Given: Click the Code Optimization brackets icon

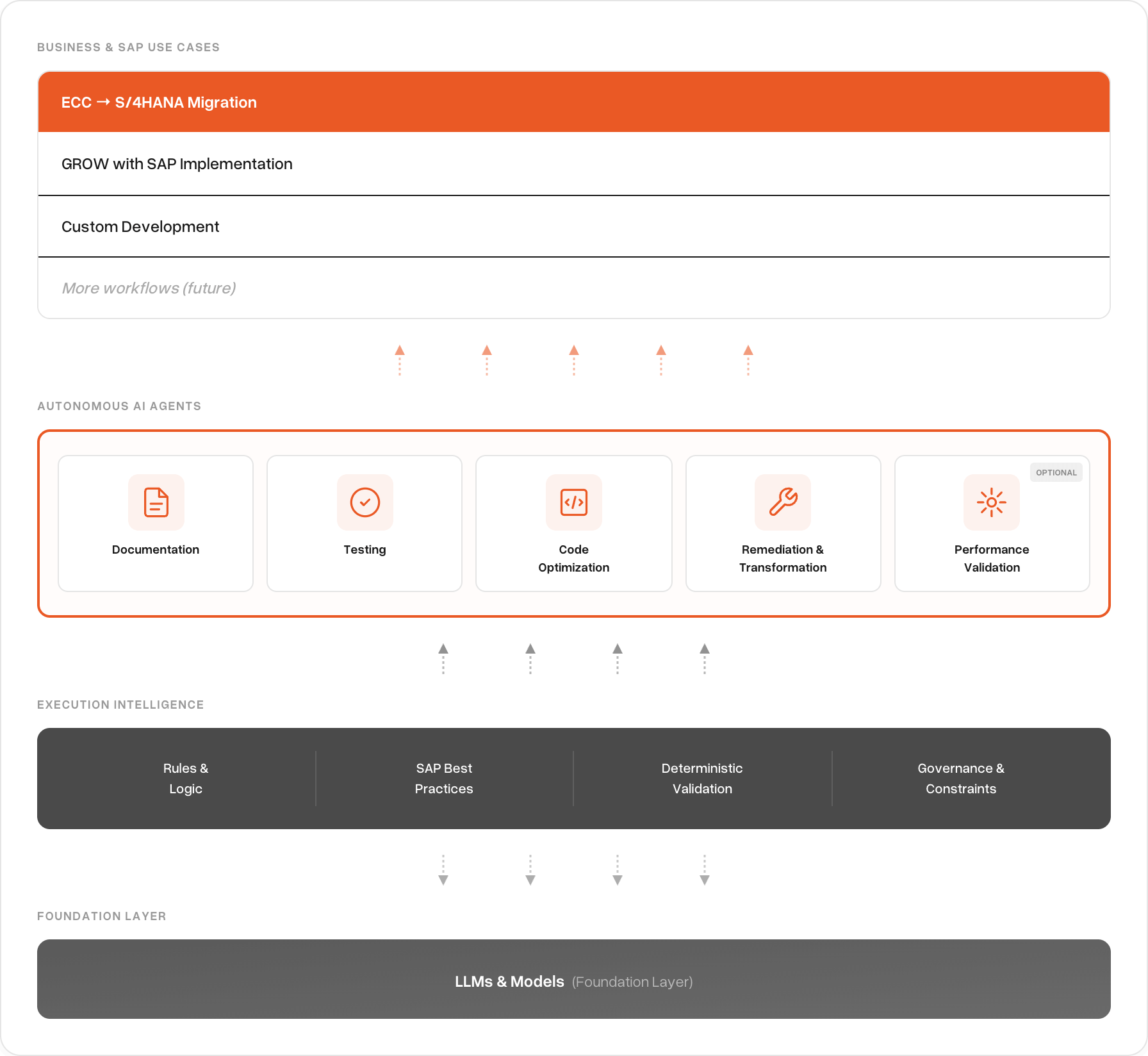Looking at the screenshot, I should (574, 502).
